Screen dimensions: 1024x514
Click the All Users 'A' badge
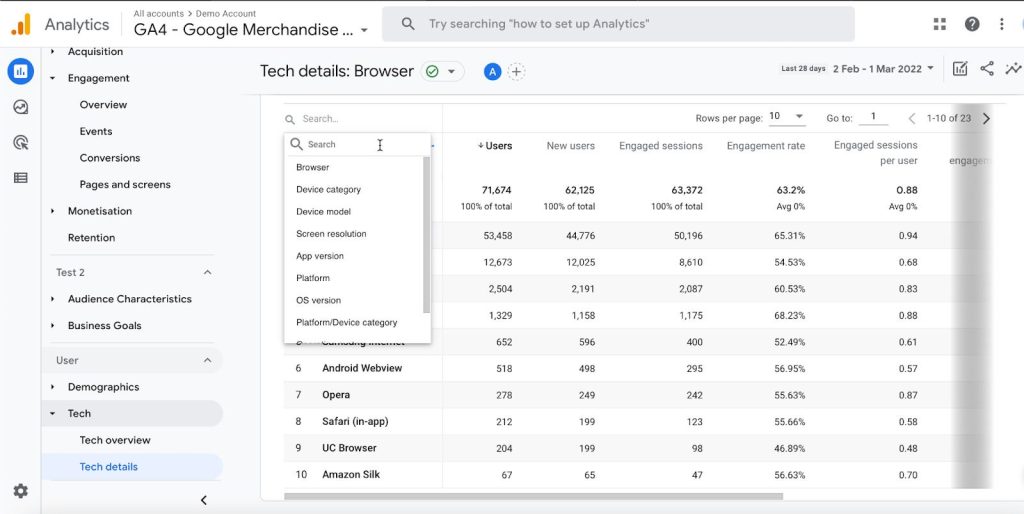click(492, 72)
